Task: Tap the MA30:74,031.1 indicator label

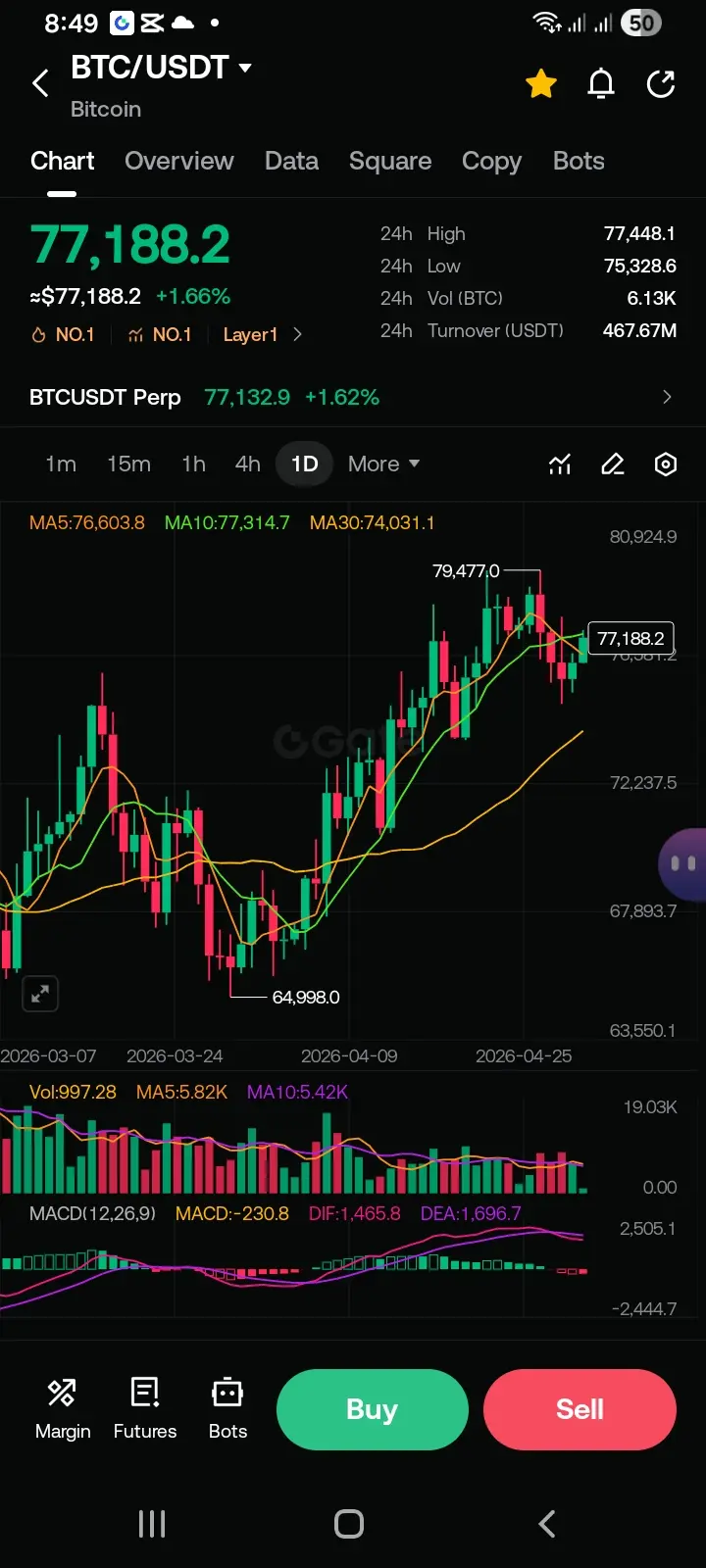Action: [372, 522]
